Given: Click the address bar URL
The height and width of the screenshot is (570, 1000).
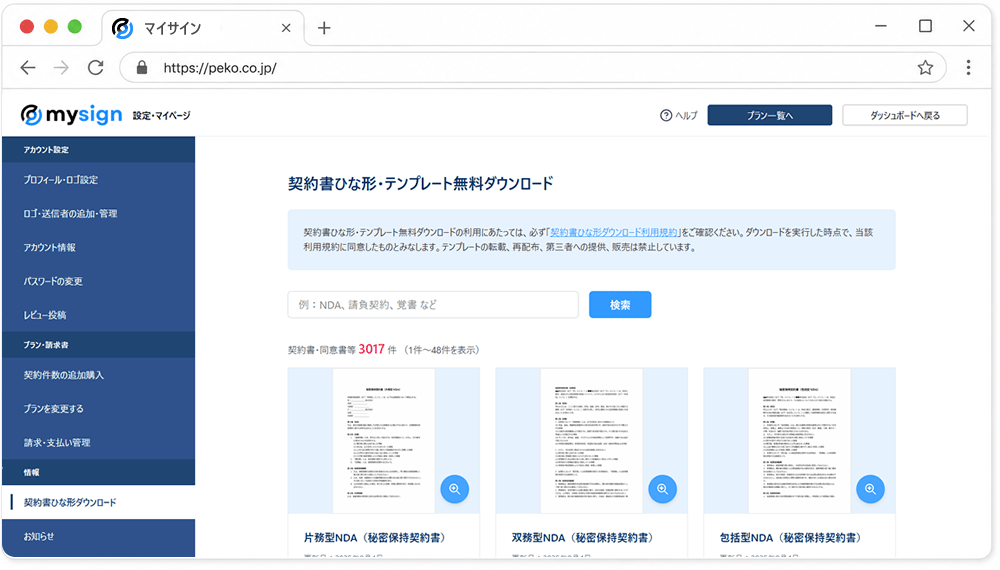Looking at the screenshot, I should (x=220, y=68).
